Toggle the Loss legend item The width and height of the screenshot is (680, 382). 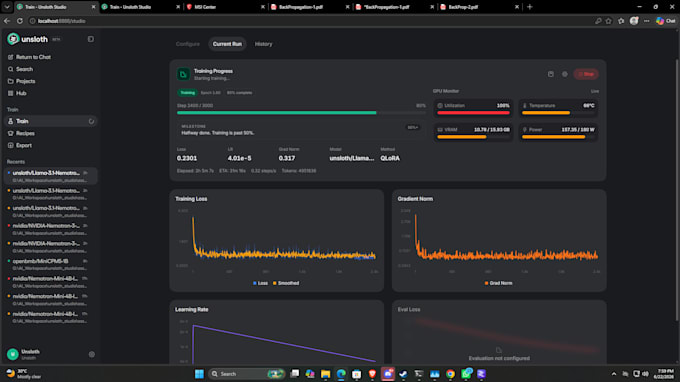260,283
